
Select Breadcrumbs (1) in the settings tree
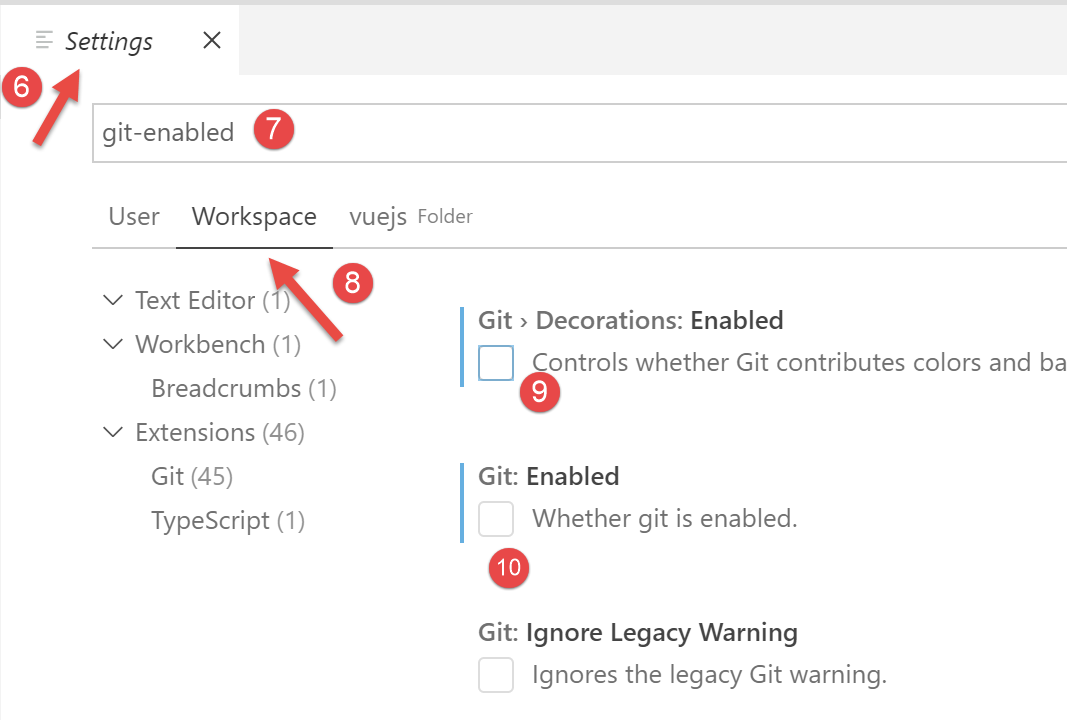pos(243,388)
